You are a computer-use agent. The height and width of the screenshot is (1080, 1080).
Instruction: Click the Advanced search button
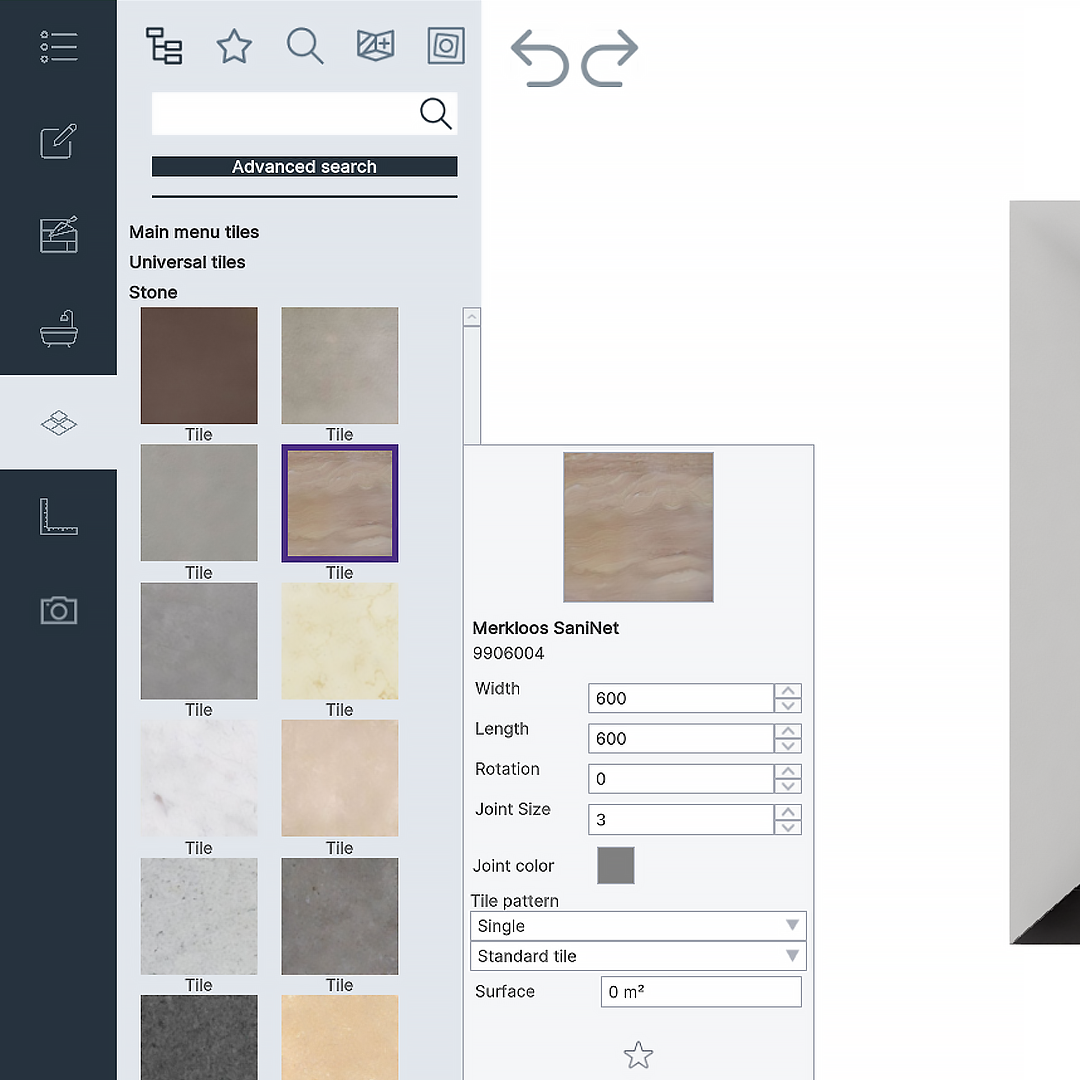click(304, 166)
